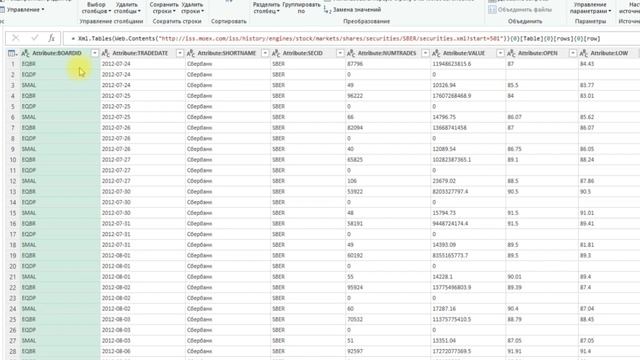640x360 pixels.
Task: Click Группировать по button
Action: pyautogui.click(x=301, y=8)
